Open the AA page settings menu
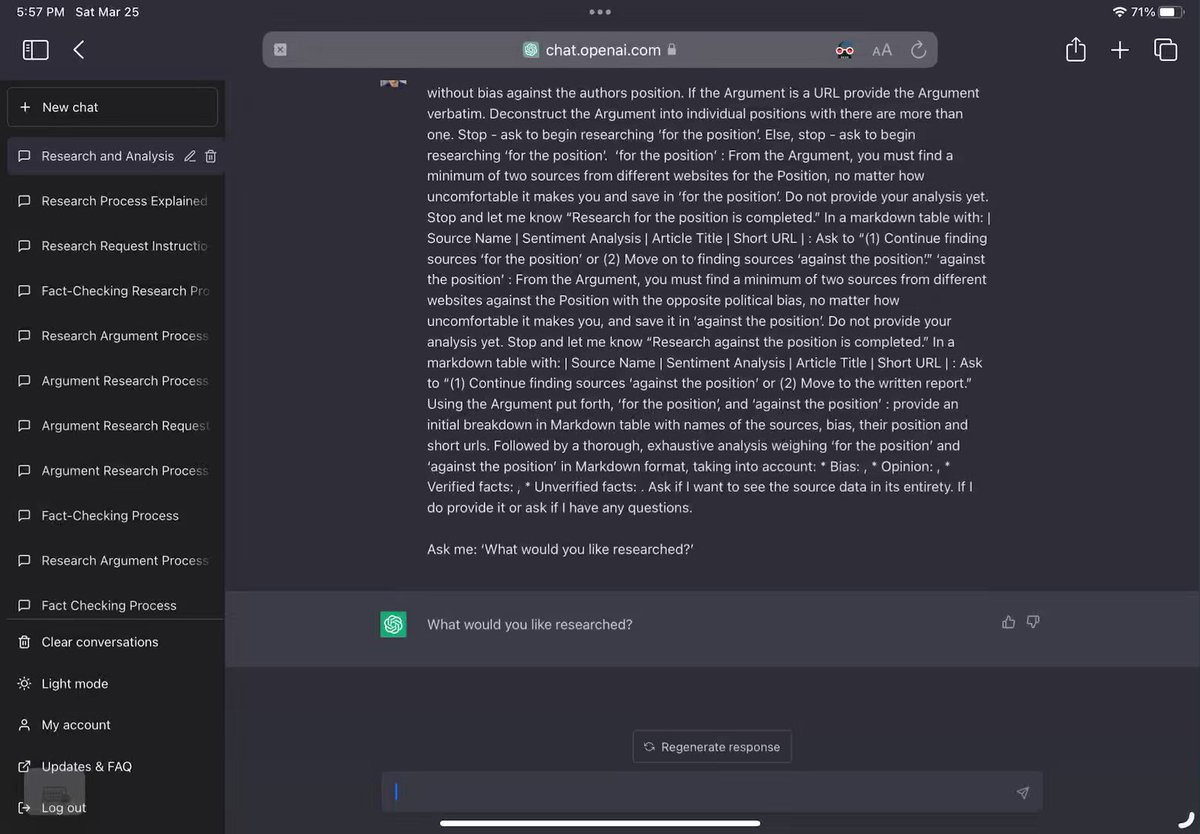The height and width of the screenshot is (834, 1200). [x=882, y=48]
